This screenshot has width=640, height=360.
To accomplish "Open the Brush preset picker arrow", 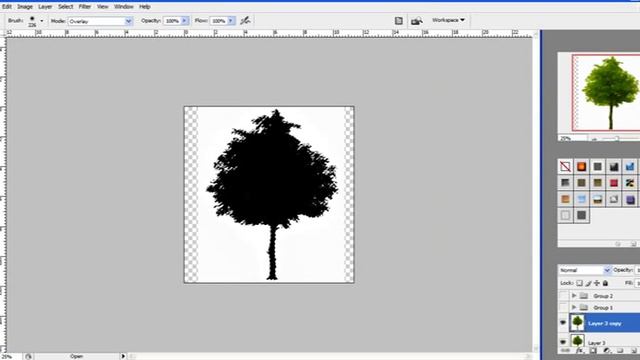I will tap(42, 21).
